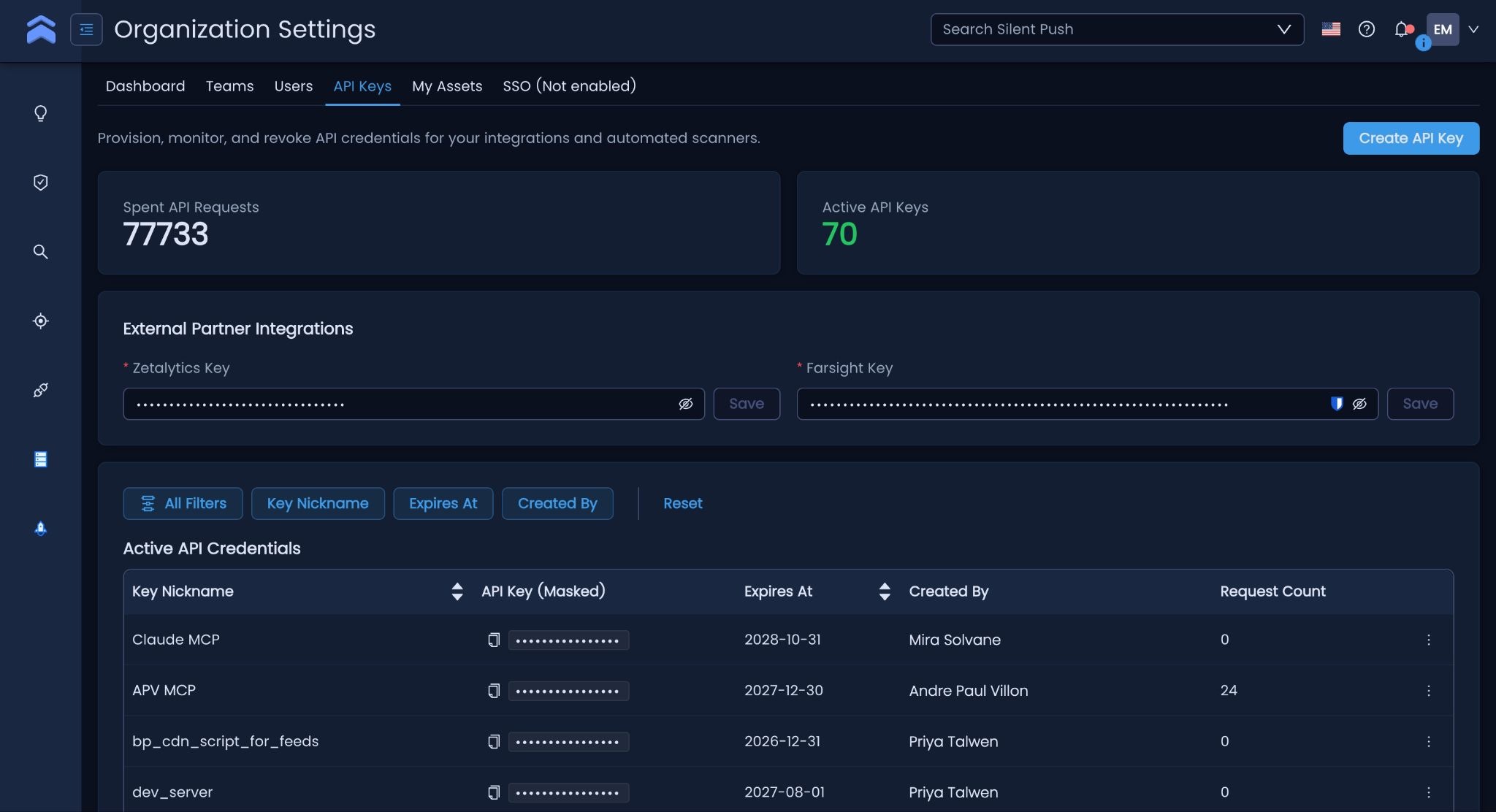Open the magnifier search sidebar icon
The width and height of the screenshot is (1496, 812).
(41, 252)
